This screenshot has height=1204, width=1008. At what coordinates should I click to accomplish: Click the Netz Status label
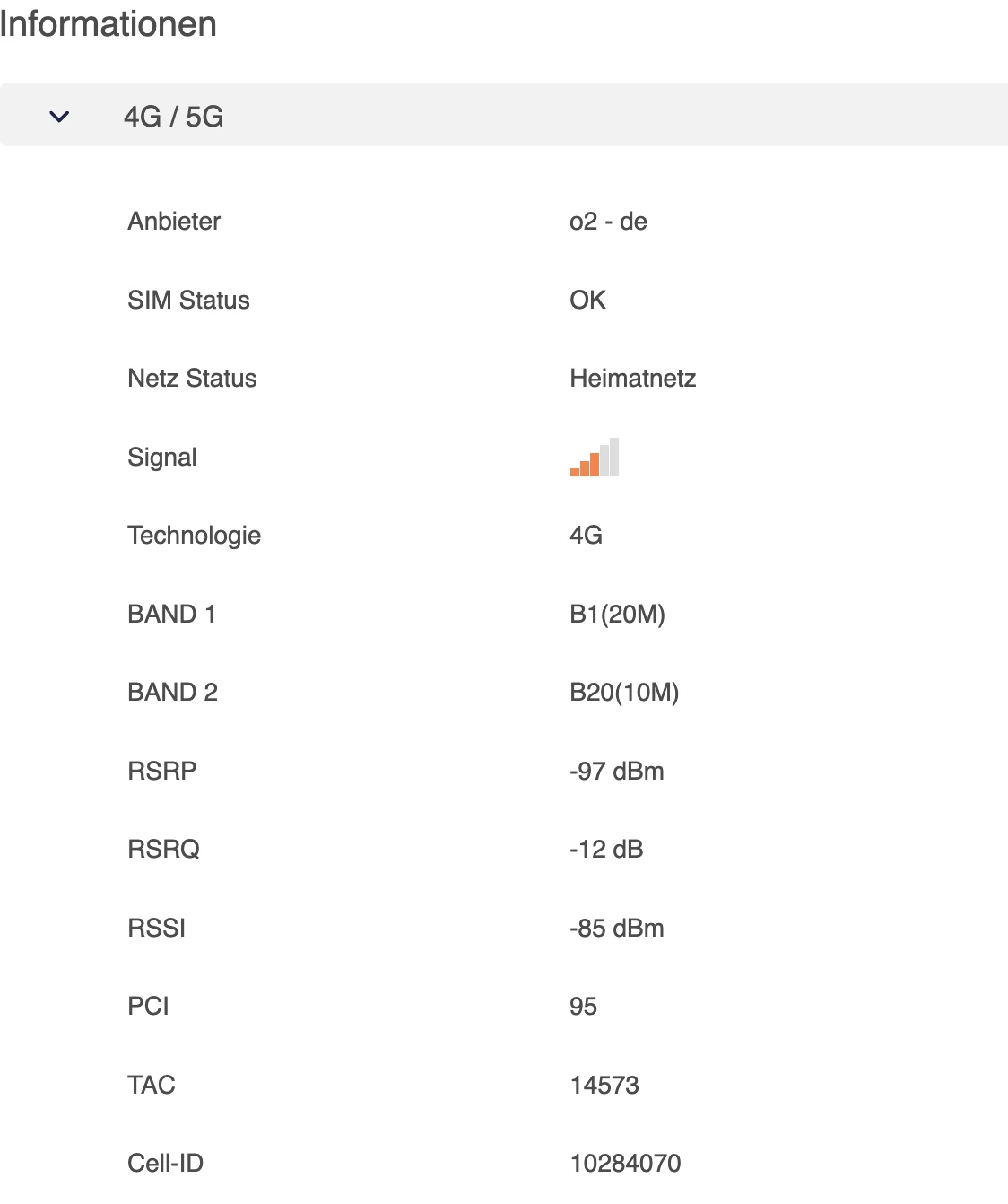click(x=192, y=379)
